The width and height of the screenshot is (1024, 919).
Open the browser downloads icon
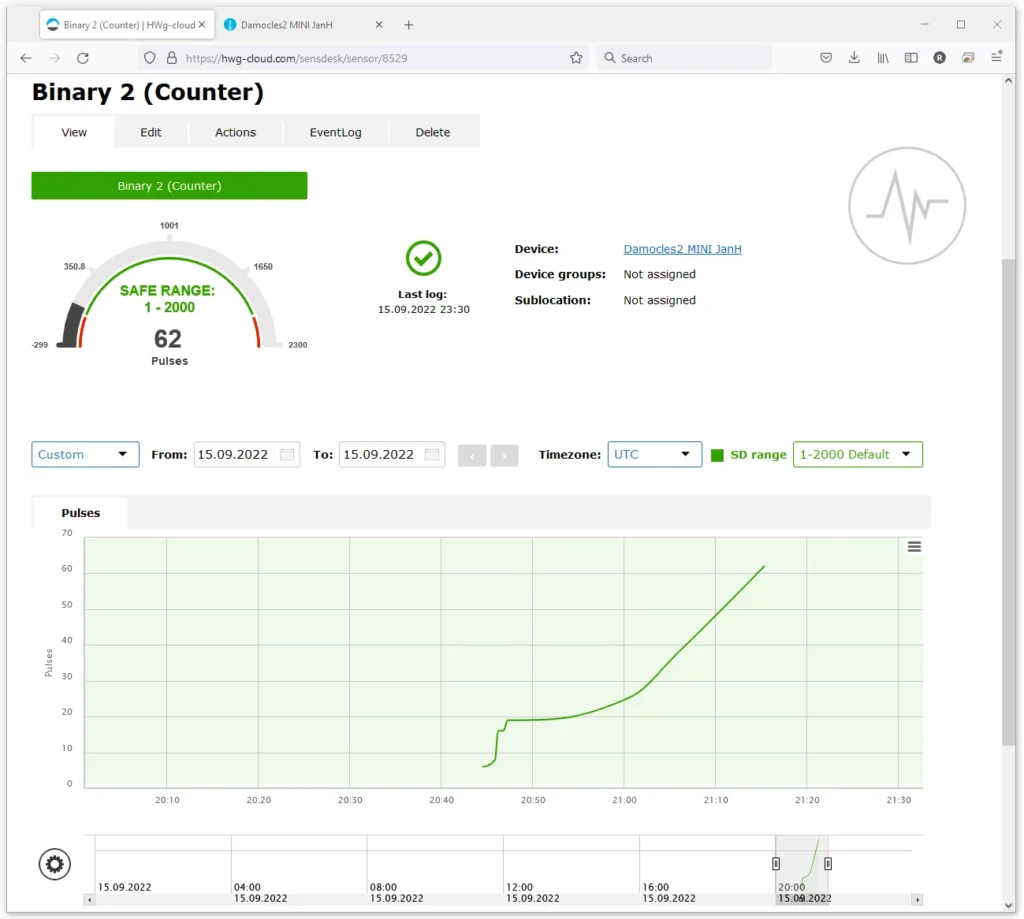pos(854,58)
